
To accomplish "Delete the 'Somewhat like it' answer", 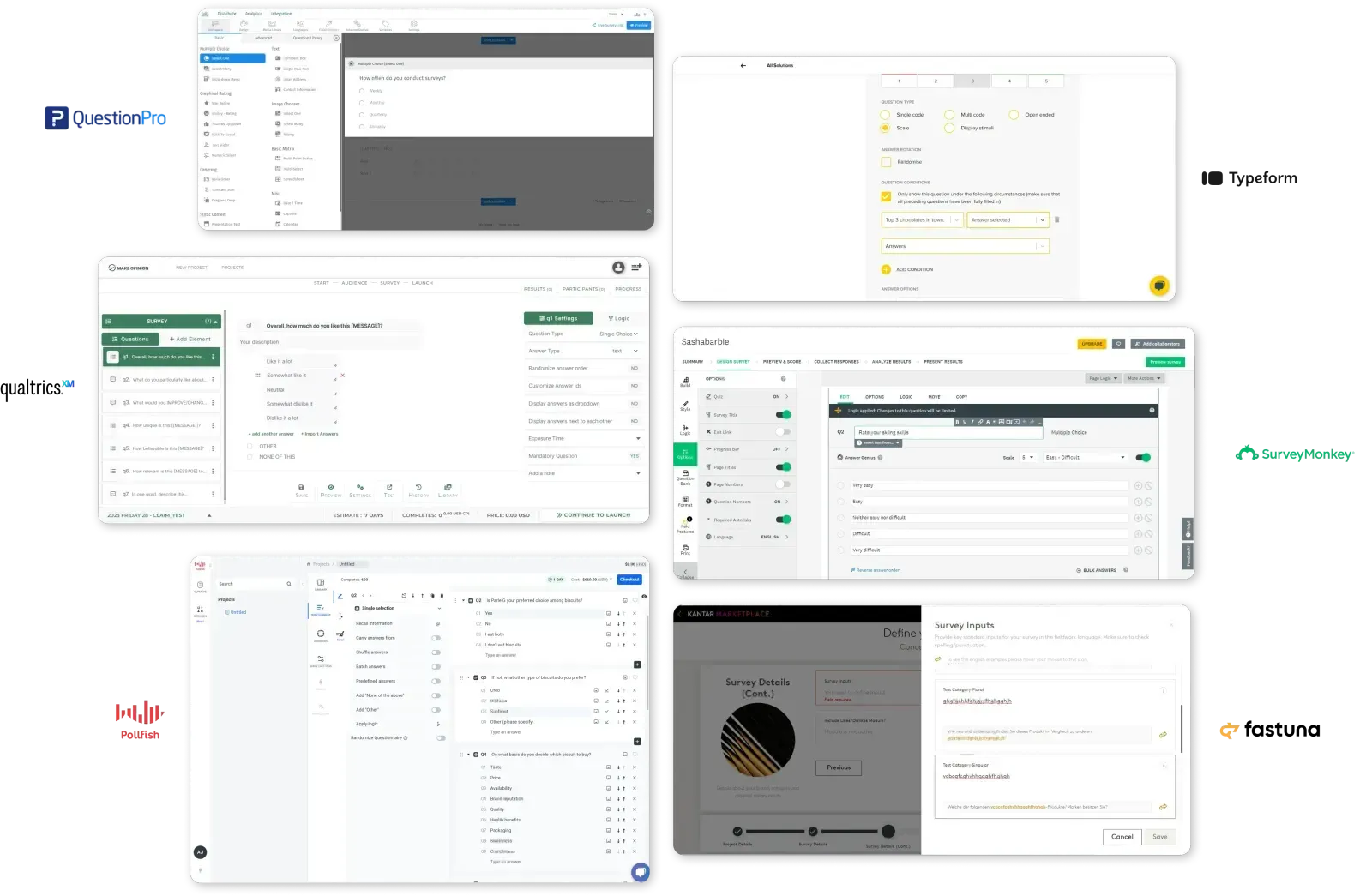I will click(x=342, y=375).
